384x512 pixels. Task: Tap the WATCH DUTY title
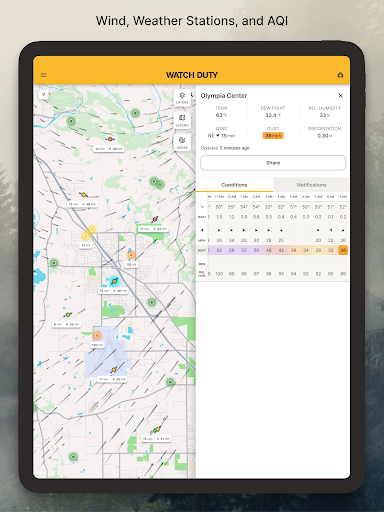(192, 75)
